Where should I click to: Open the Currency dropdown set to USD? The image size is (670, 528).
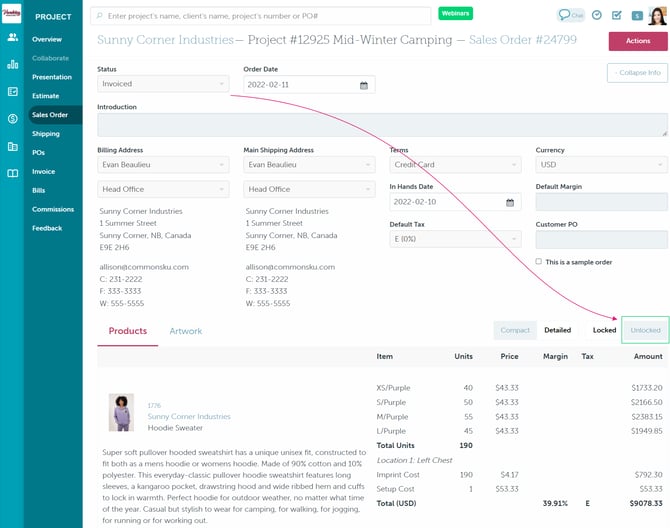click(601, 163)
